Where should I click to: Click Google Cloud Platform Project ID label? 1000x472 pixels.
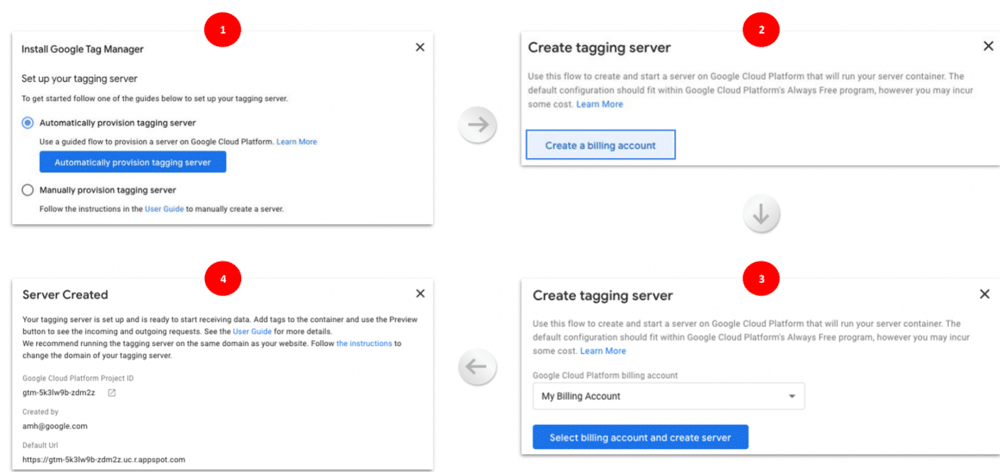coord(78,378)
